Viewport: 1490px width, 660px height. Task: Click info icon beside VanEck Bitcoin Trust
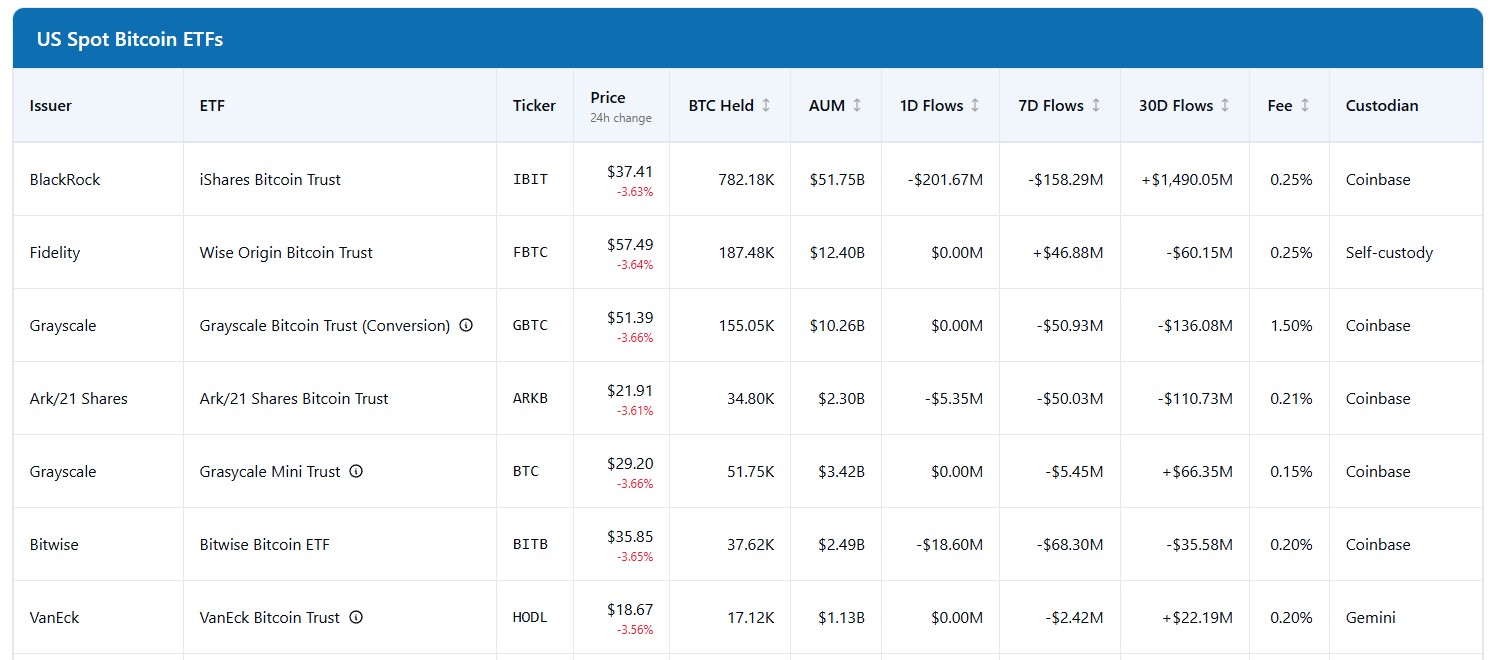click(x=356, y=617)
